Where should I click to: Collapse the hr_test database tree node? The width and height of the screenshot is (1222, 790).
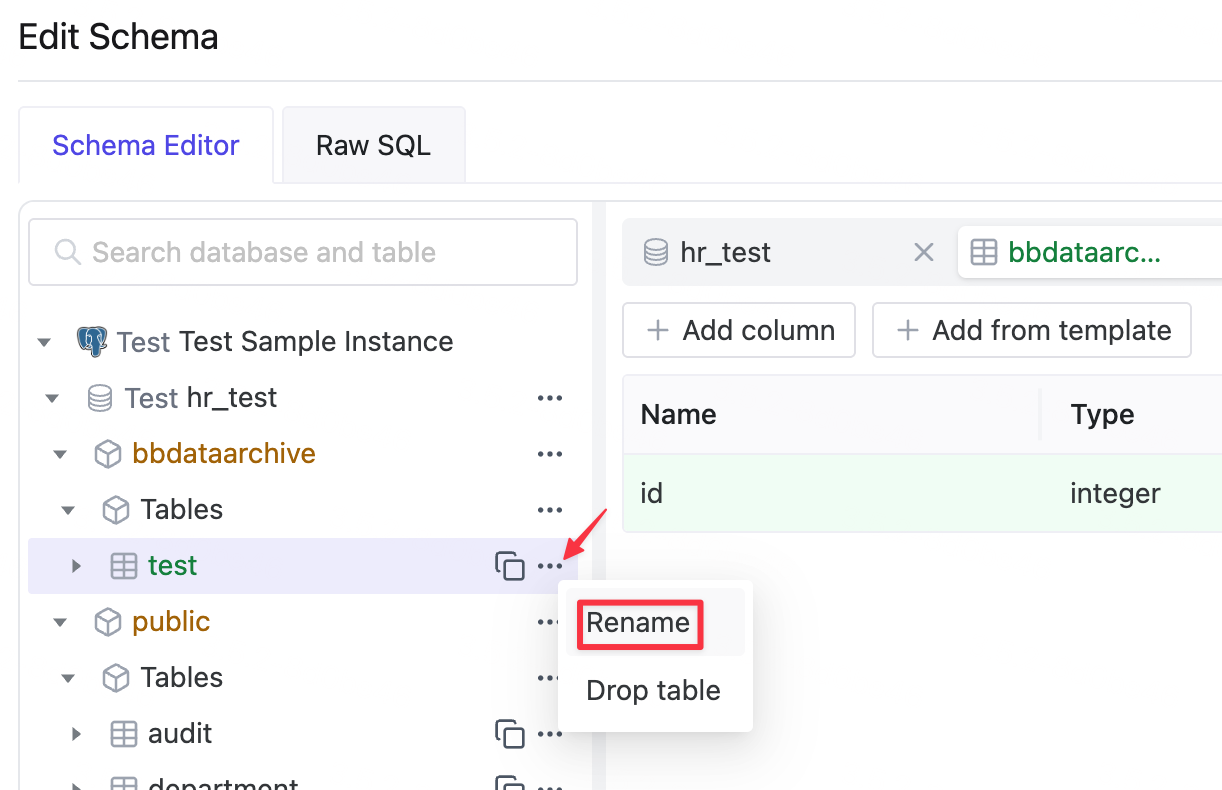(x=52, y=398)
